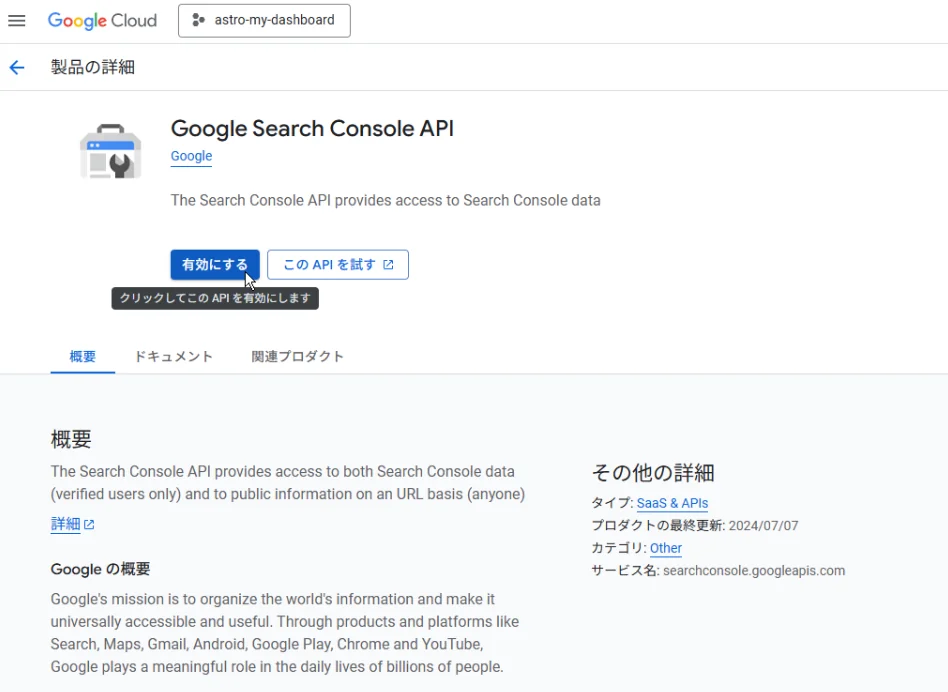Follow the 詳細 link under 概要

click(65, 525)
